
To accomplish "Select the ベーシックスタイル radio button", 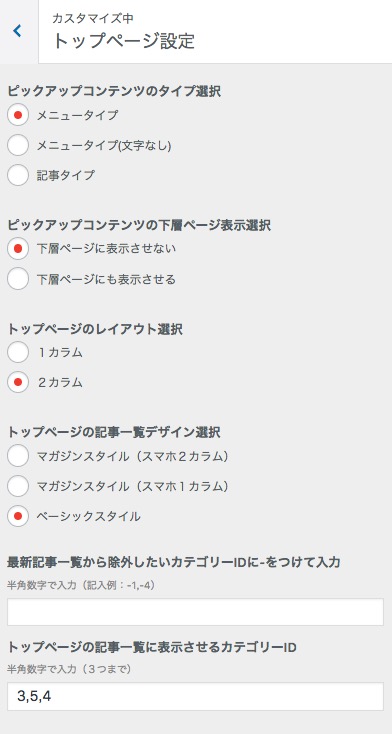I will tap(18, 516).
